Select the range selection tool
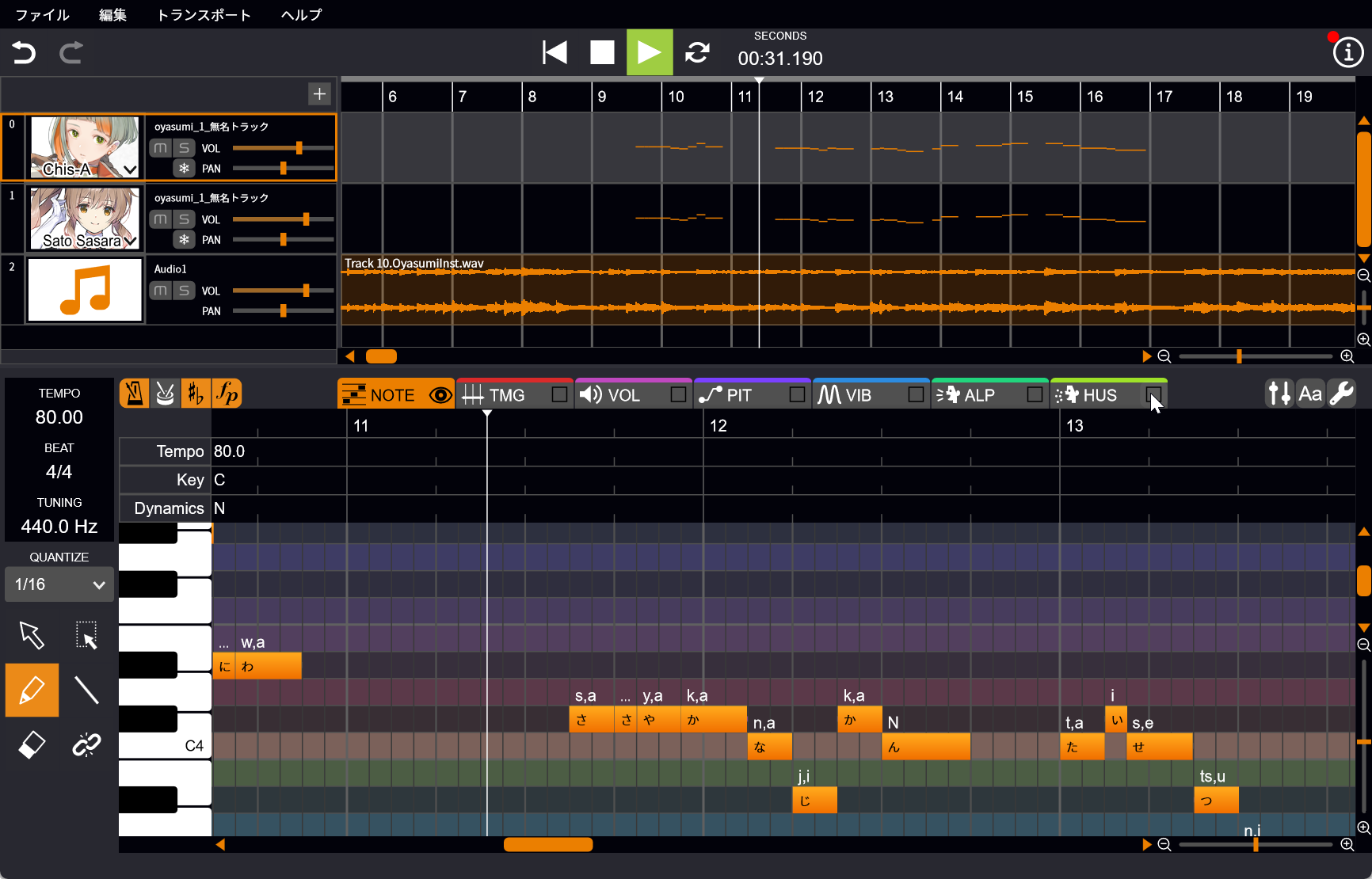Viewport: 1372px width, 879px height. pyautogui.click(x=86, y=635)
